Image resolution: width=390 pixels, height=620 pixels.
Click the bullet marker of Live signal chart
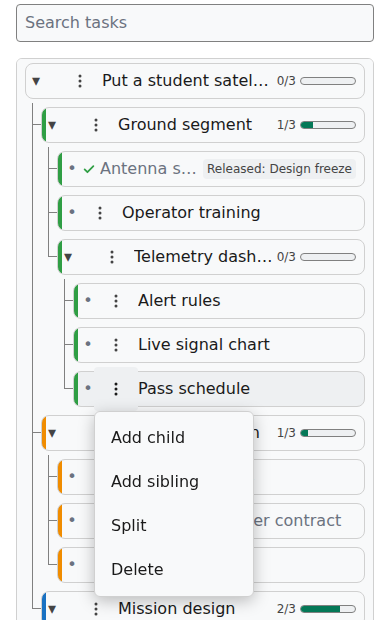click(88, 344)
